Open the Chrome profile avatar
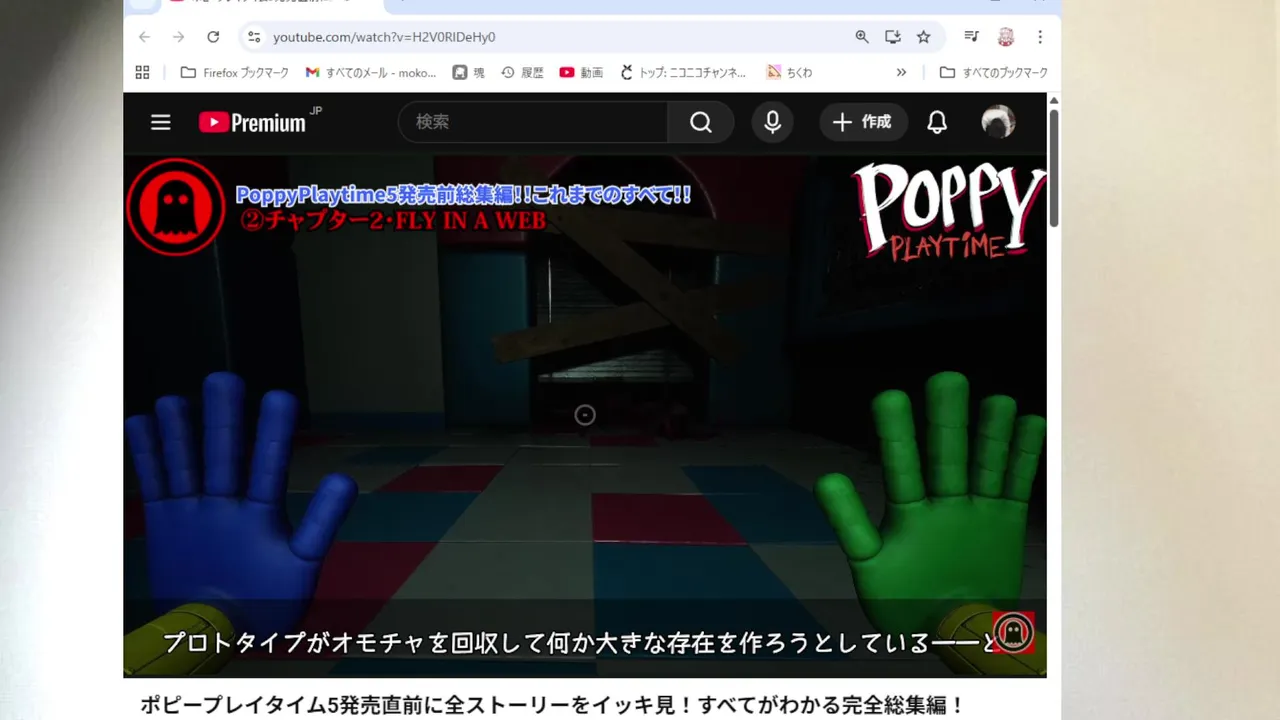This screenshot has width=1280, height=720. [1006, 37]
